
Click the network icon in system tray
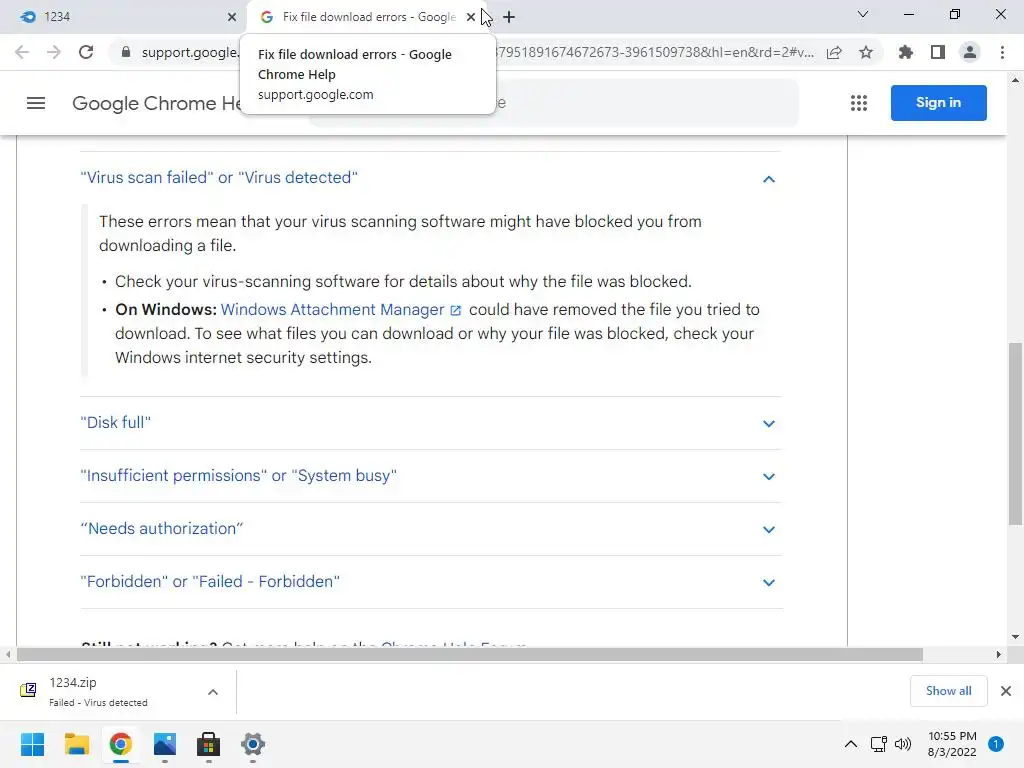point(878,744)
